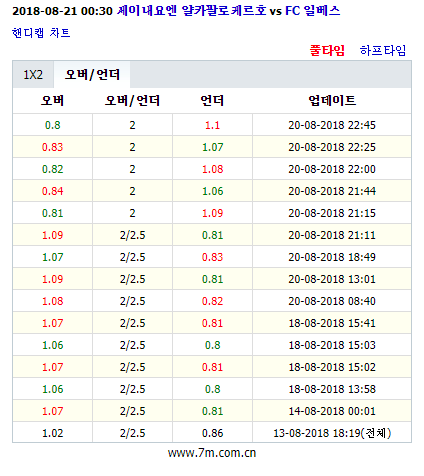Image resolution: width=424 pixels, height=476 pixels.
Task: Click over odds 0.84 in the 21:44 row
Action: [52, 191]
